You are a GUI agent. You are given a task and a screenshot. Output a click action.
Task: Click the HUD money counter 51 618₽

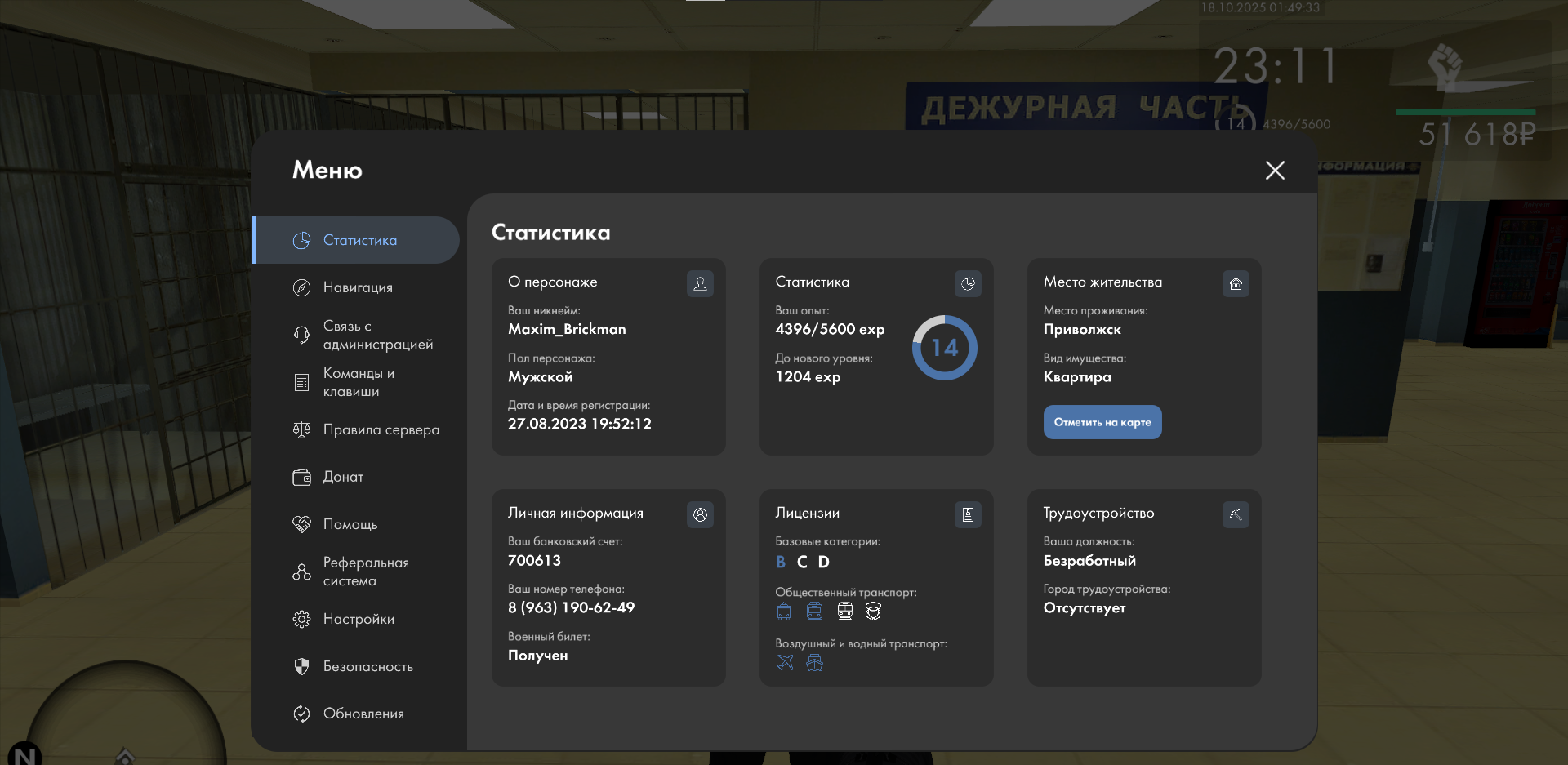click(1477, 134)
